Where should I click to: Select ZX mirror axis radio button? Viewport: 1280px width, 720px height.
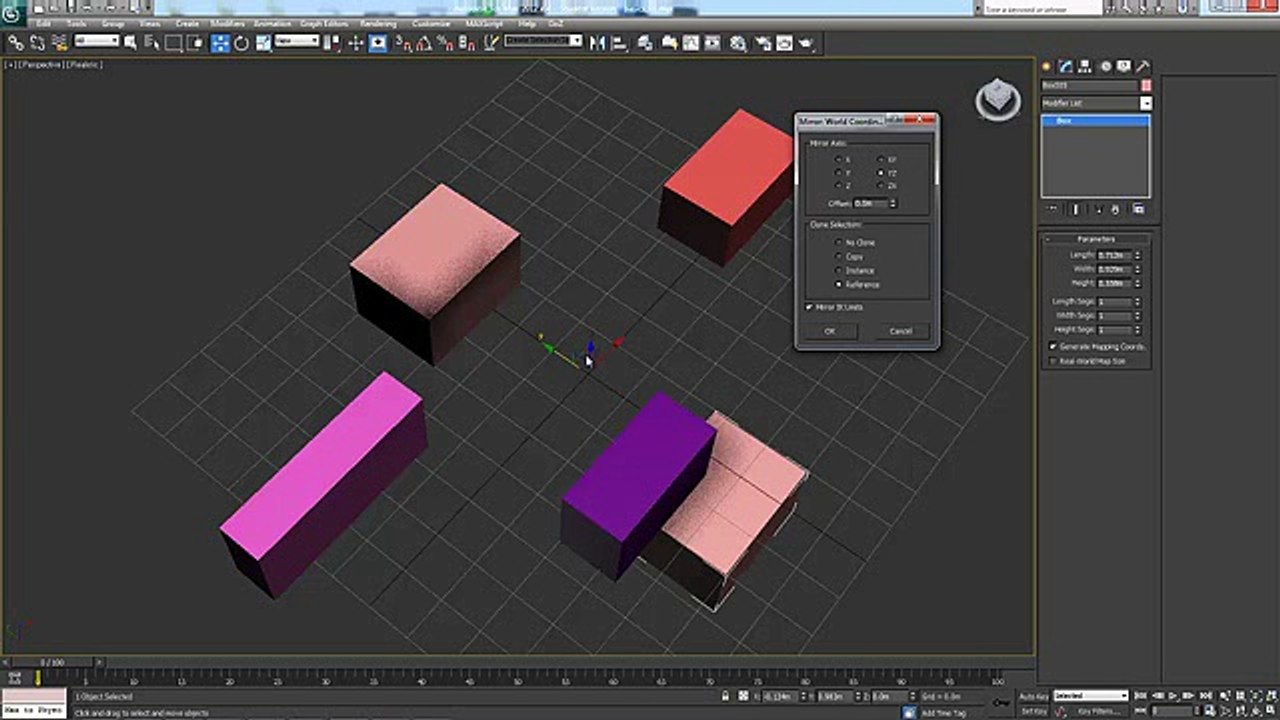click(x=881, y=186)
